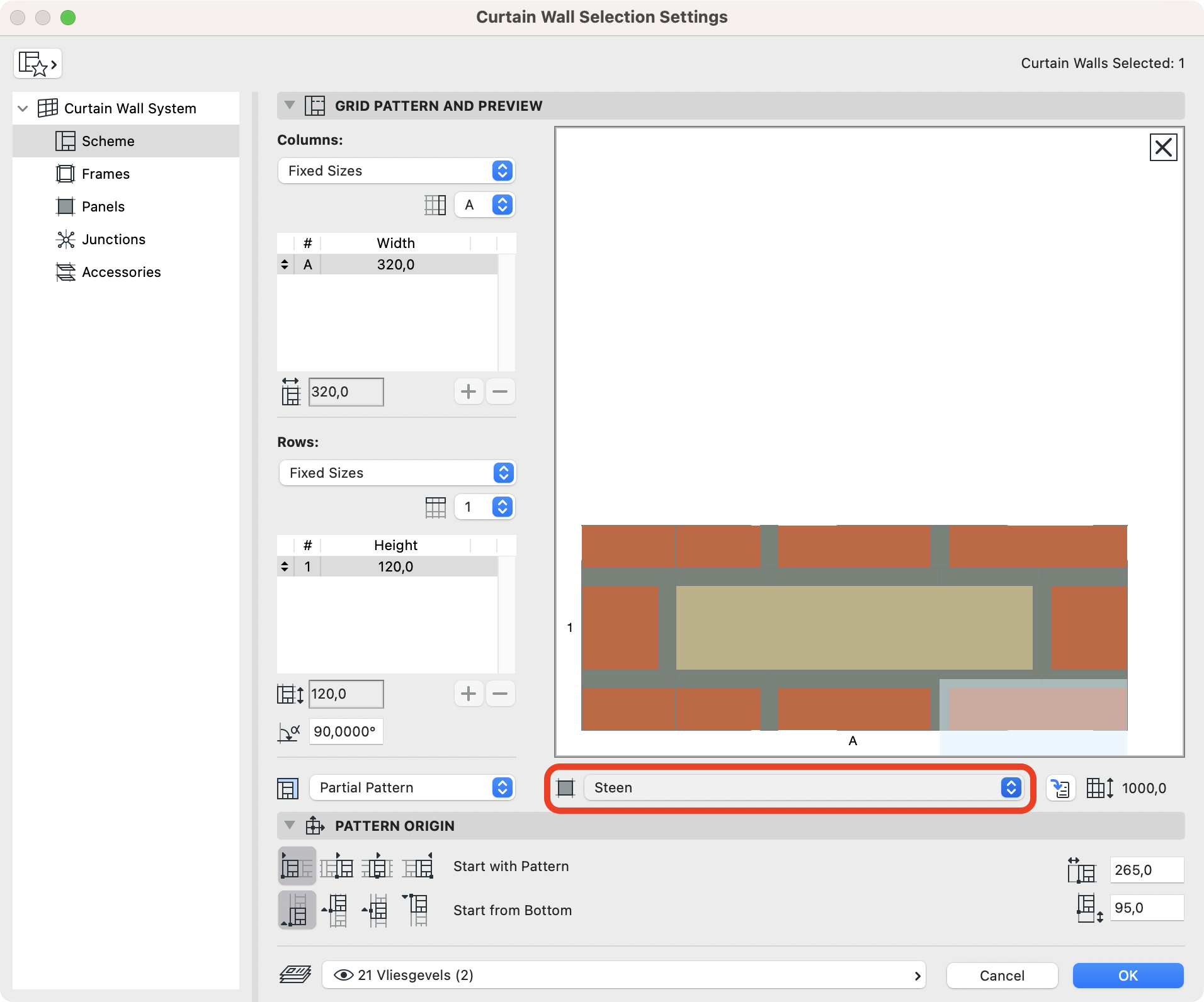Add a new row with plus button
Screen dimensions: 1204x1002
coord(469,694)
